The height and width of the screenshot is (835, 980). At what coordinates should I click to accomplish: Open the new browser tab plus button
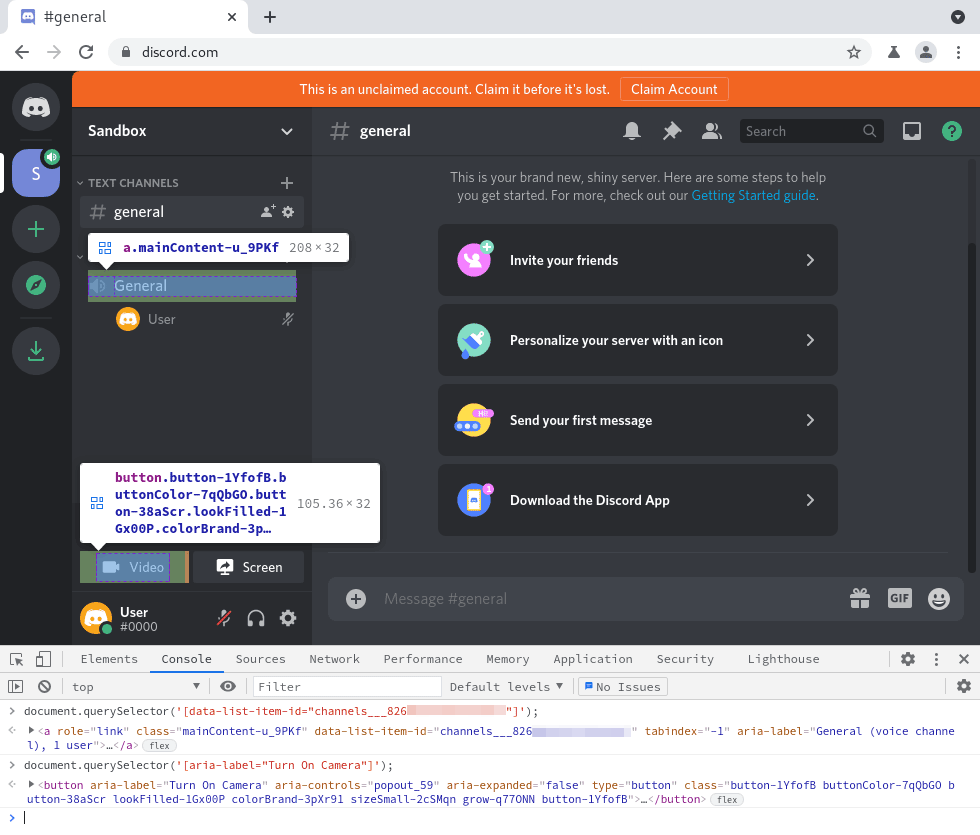click(269, 17)
